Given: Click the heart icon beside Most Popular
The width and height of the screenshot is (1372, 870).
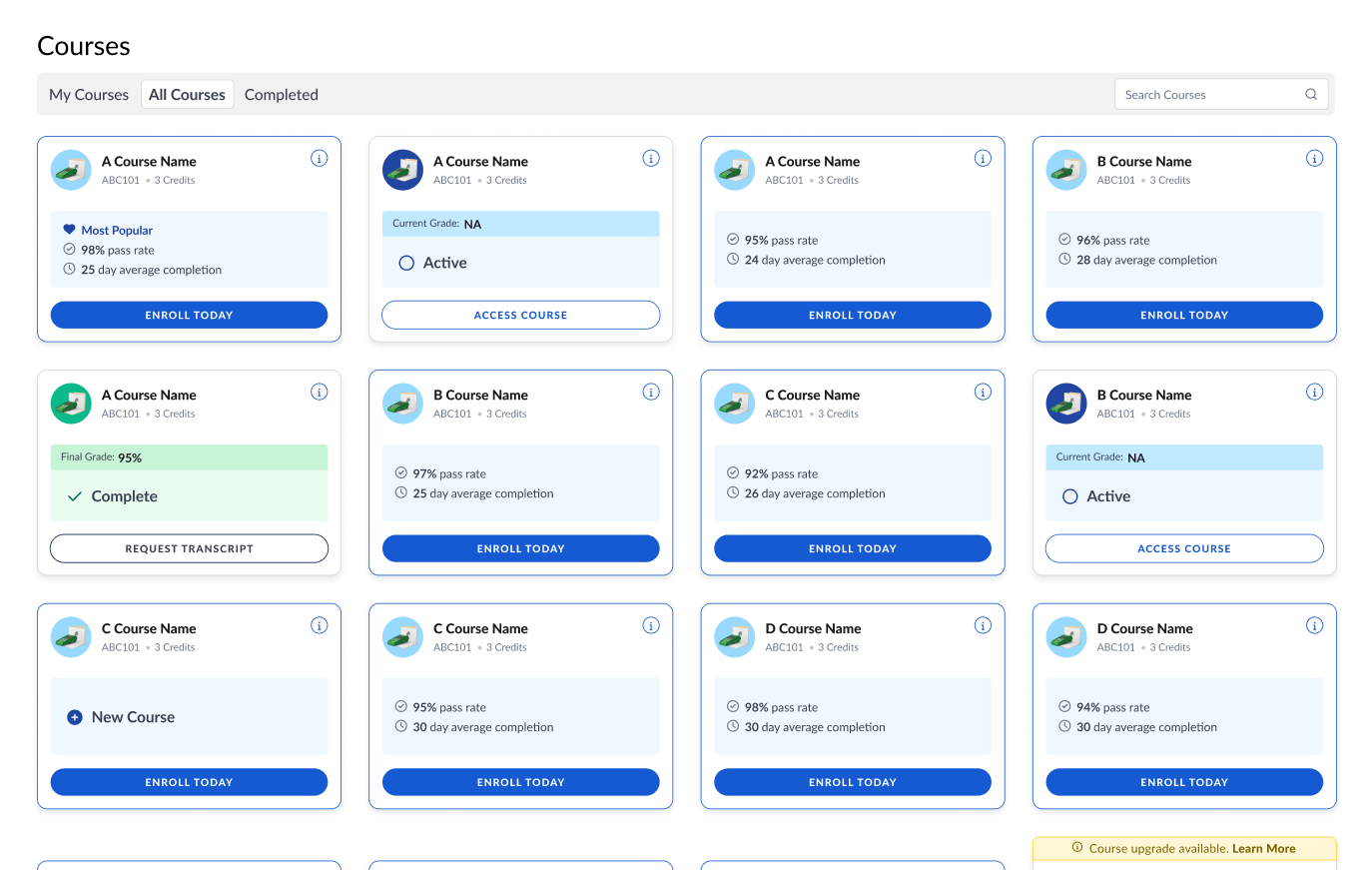Looking at the screenshot, I should click(x=69, y=230).
